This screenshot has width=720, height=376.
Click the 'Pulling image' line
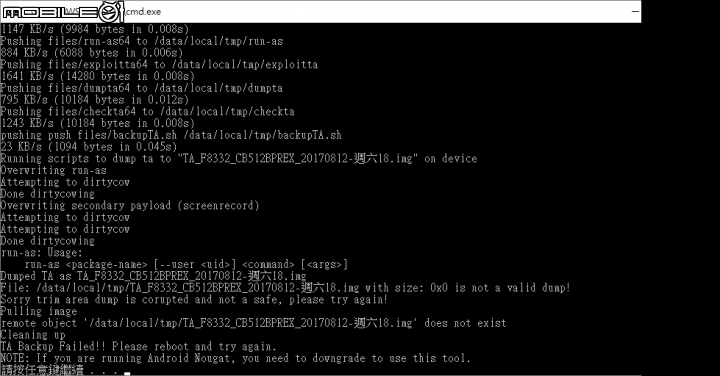(39, 311)
